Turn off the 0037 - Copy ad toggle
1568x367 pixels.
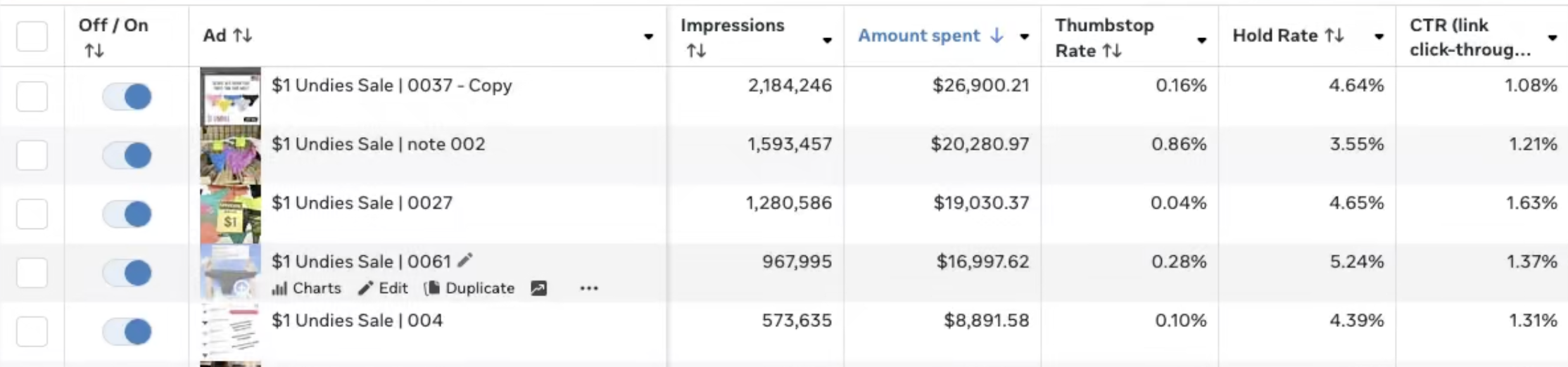(x=127, y=96)
